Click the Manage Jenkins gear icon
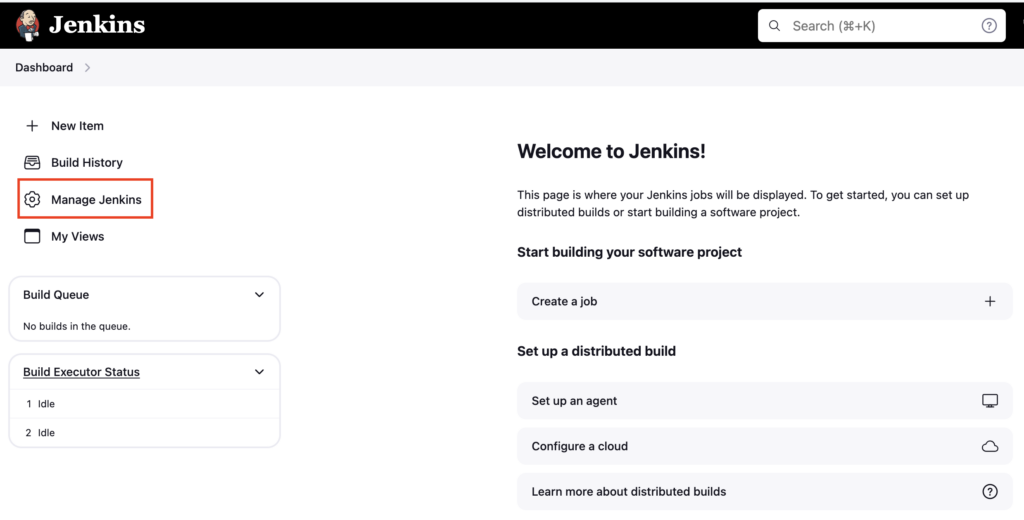The width and height of the screenshot is (1024, 520). pos(32,199)
